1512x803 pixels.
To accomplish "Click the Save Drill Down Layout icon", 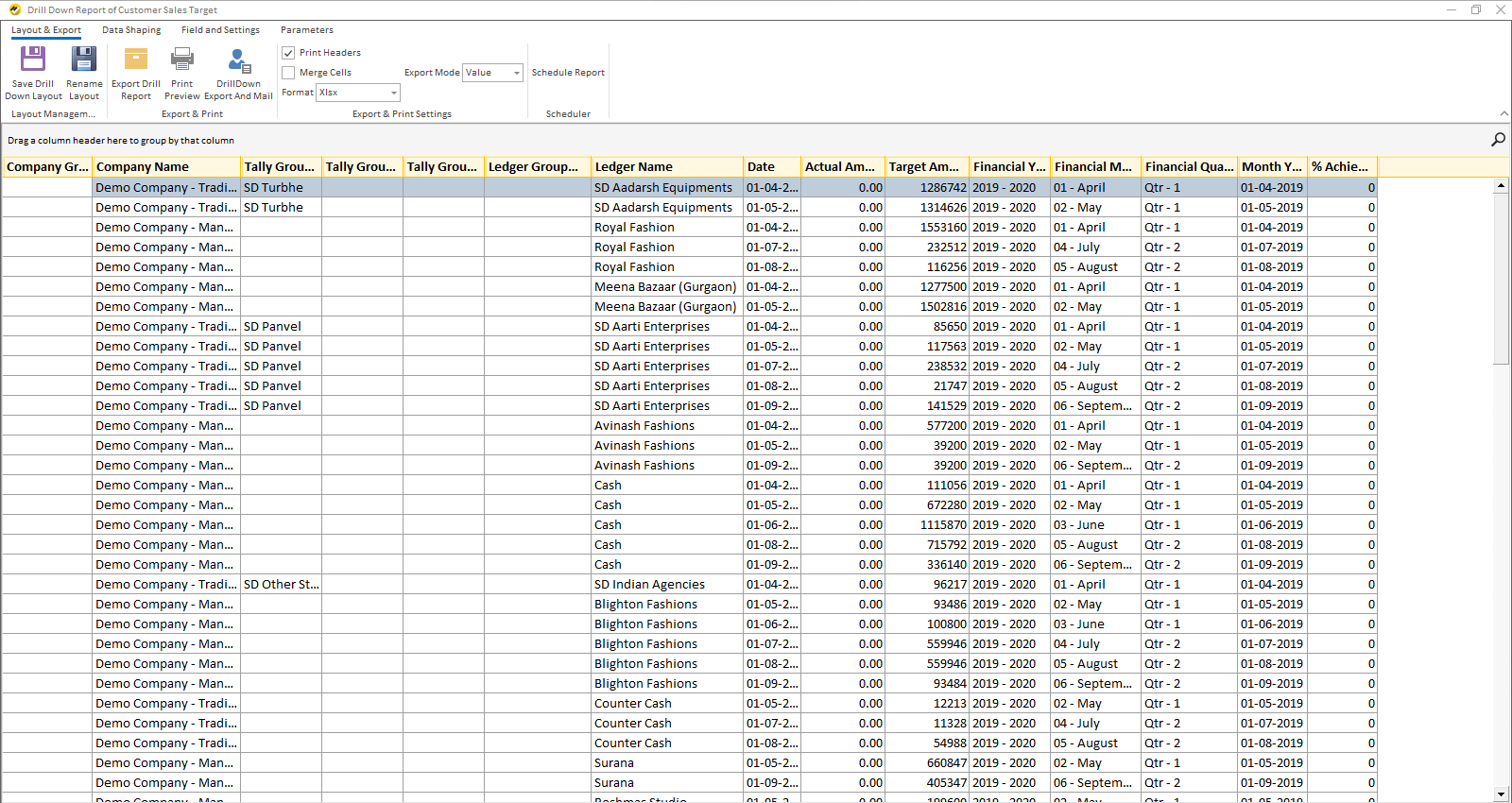I will (x=33, y=60).
